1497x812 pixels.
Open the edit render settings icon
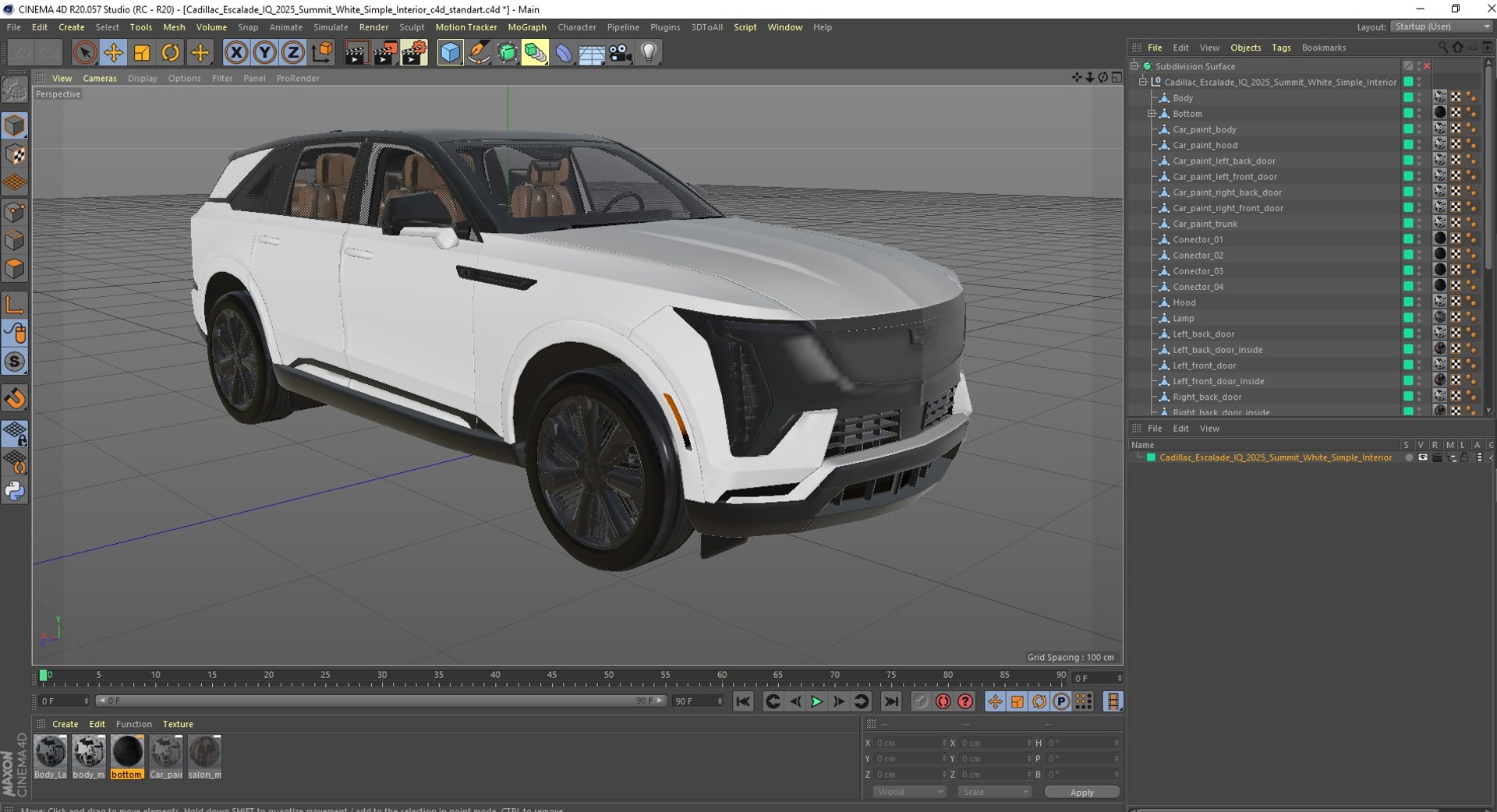pyautogui.click(x=414, y=53)
